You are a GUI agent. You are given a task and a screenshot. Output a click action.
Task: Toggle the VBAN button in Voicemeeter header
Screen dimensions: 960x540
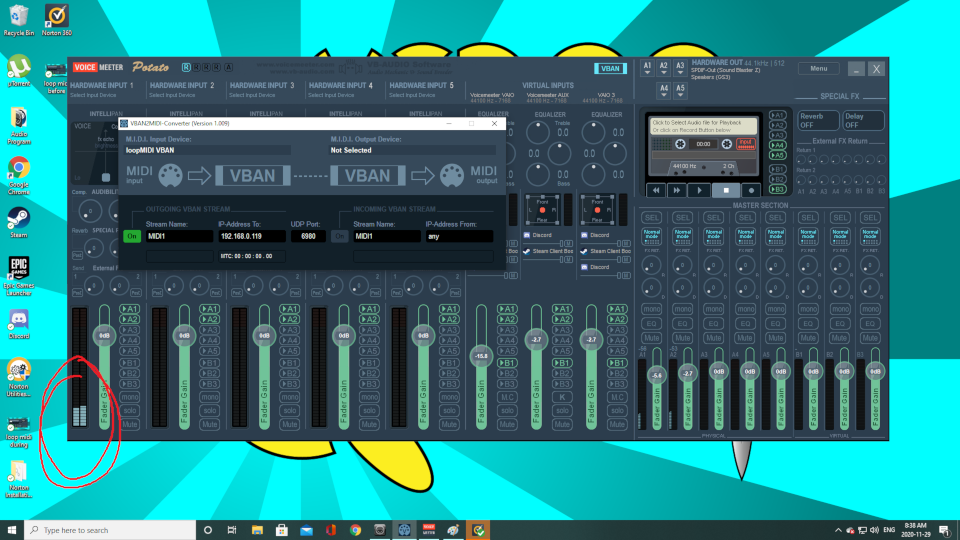click(x=610, y=69)
